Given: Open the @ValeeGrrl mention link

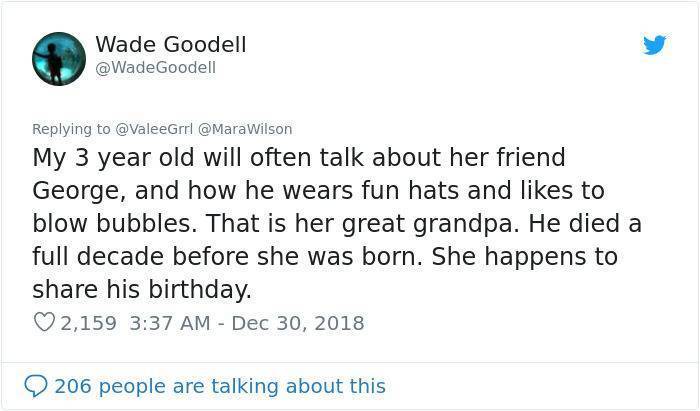Looking at the screenshot, I should pos(154,129).
